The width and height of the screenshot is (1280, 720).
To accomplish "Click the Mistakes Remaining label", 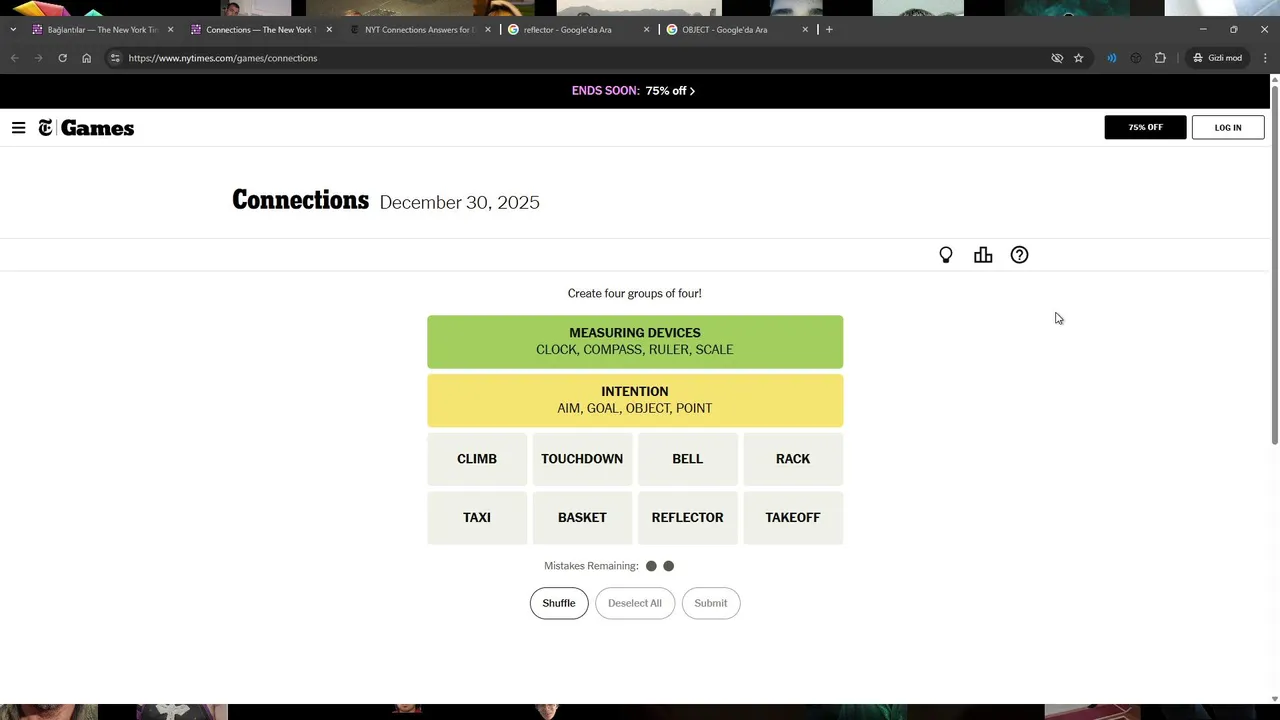I will [x=591, y=566].
